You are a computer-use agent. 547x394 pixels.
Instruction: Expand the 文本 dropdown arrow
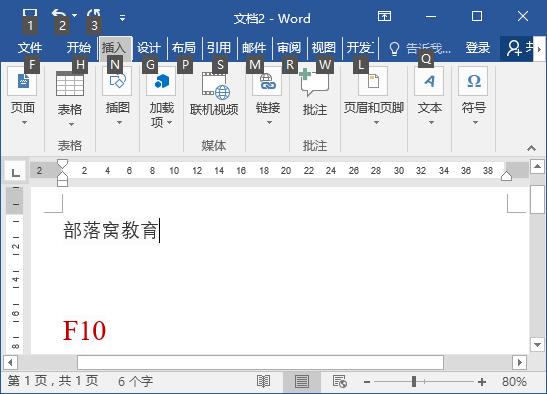431,122
